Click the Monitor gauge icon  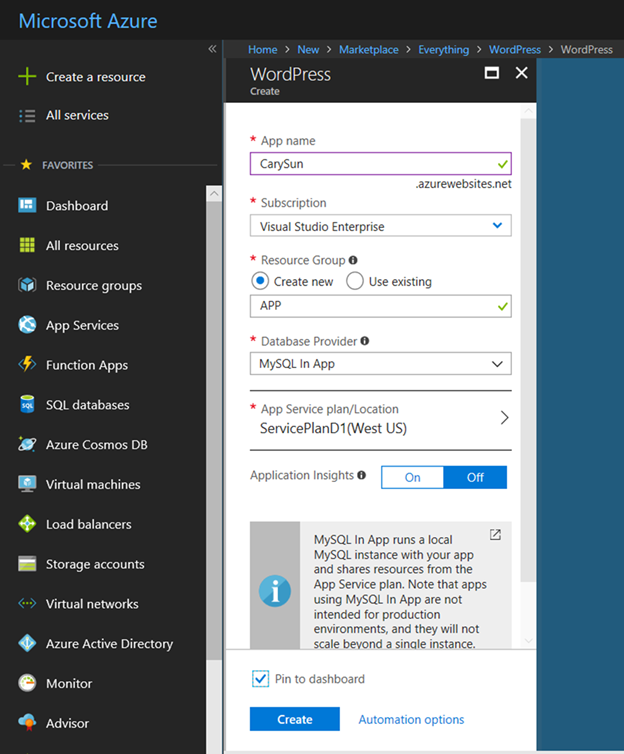pyautogui.click(x=27, y=683)
